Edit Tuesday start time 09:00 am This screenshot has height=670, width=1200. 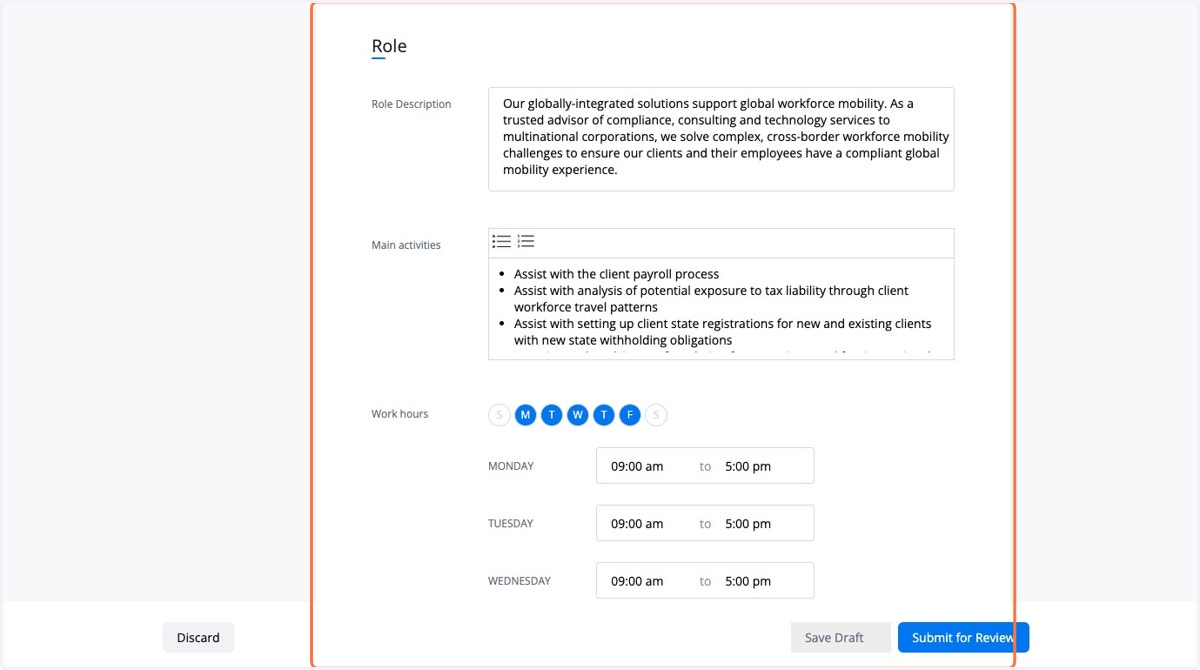637,524
